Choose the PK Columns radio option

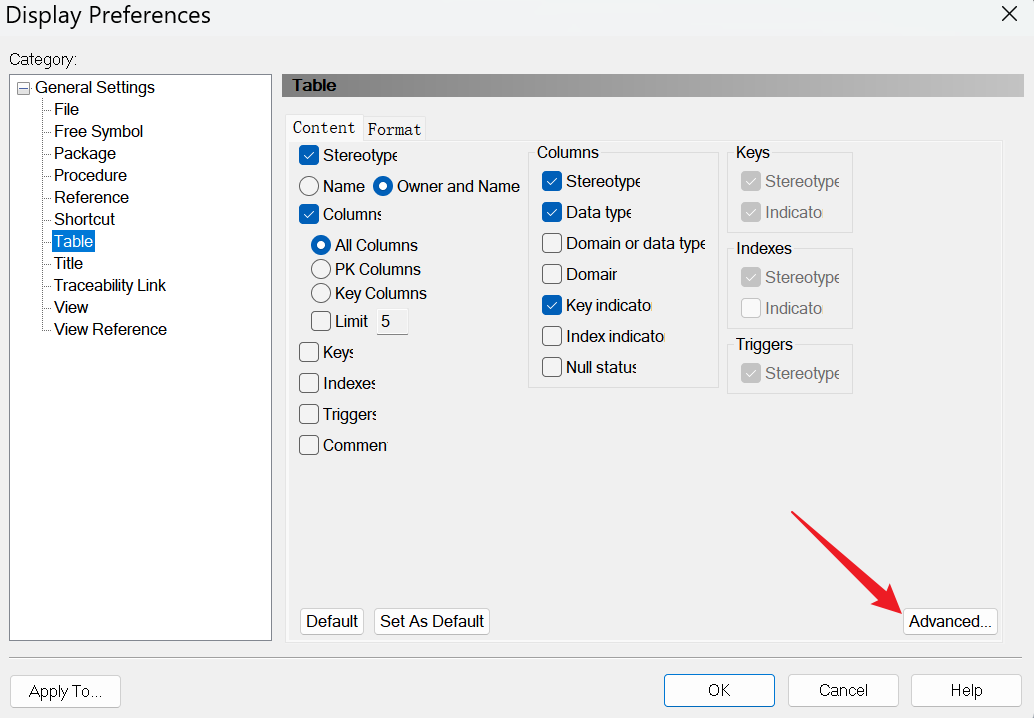point(321,269)
